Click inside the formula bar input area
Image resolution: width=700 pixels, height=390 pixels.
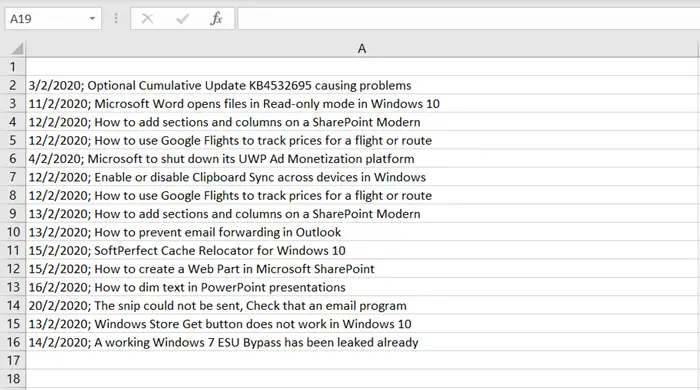[469, 19]
